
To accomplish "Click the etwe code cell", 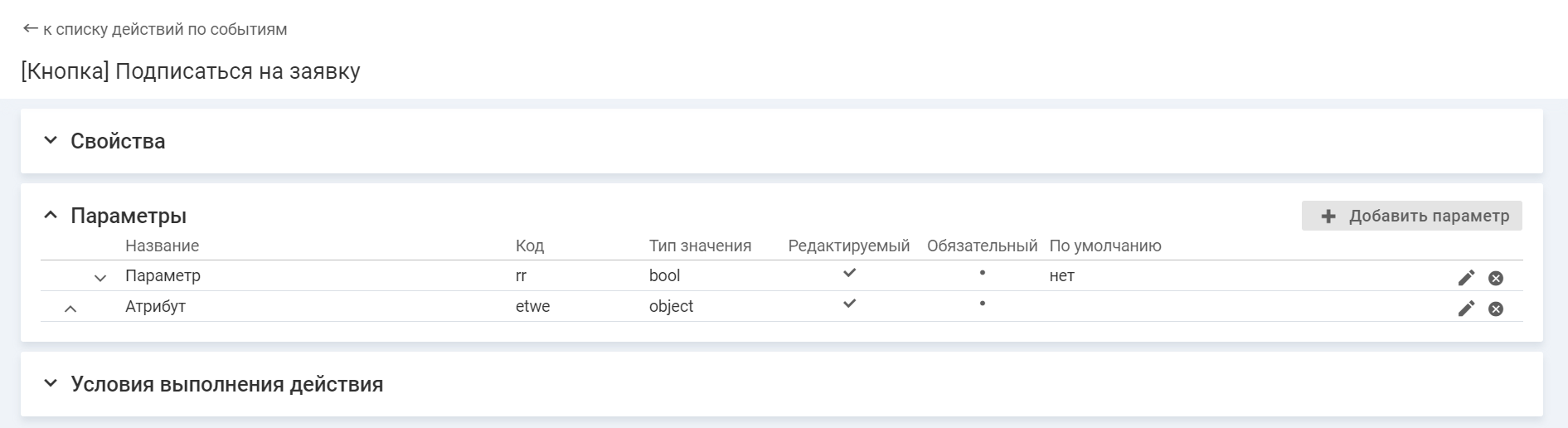I will (532, 306).
